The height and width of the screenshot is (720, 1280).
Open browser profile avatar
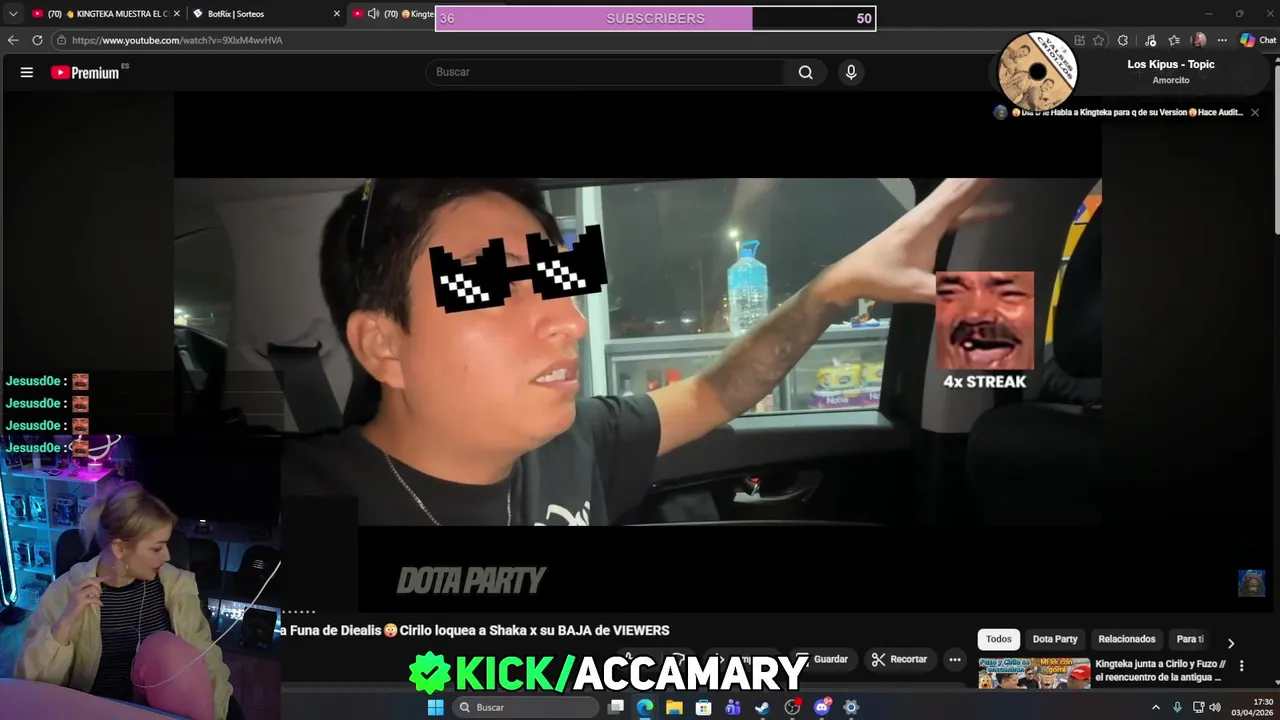click(x=1198, y=40)
